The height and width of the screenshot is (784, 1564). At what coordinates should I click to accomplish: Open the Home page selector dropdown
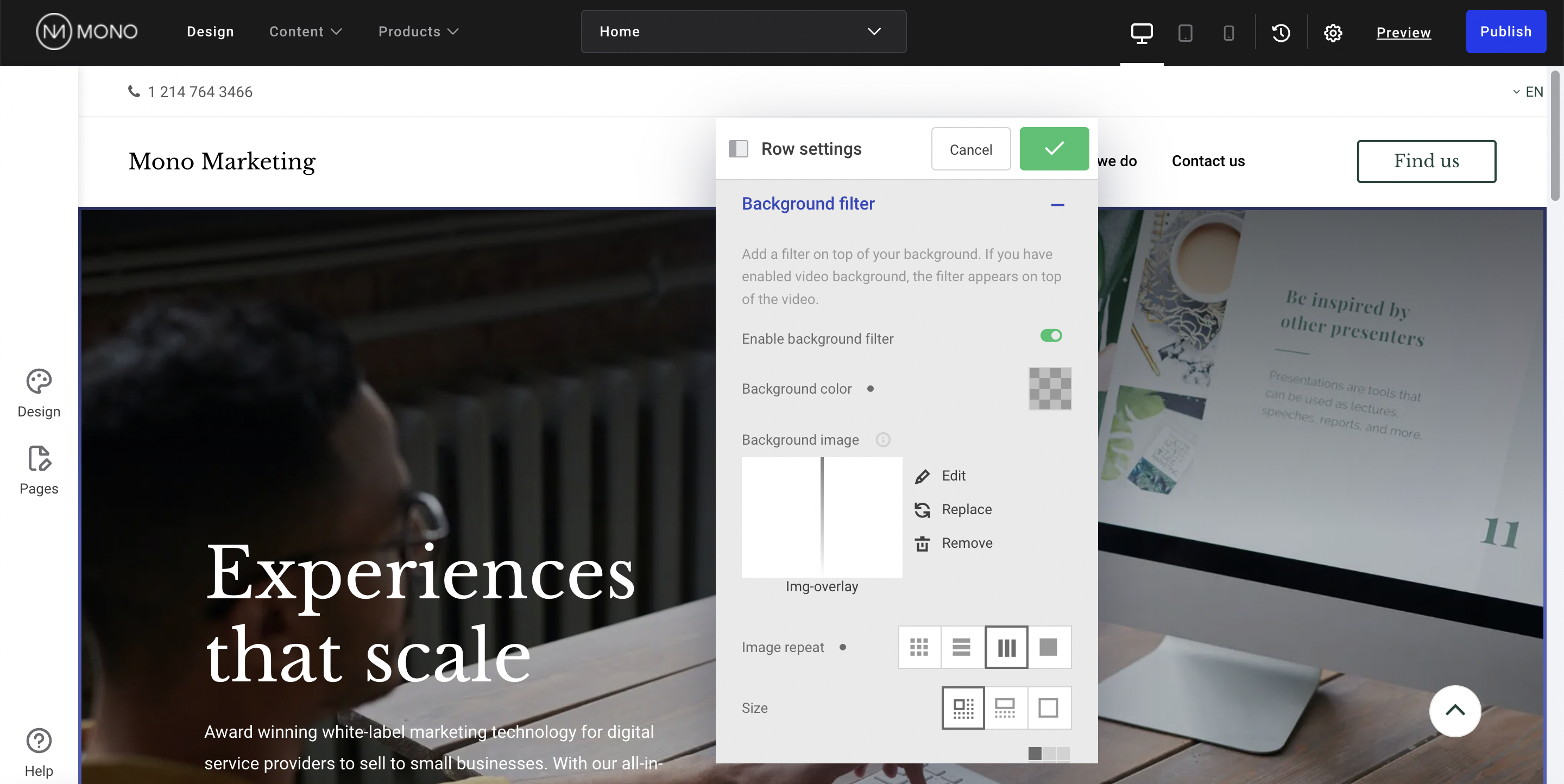pos(743,31)
